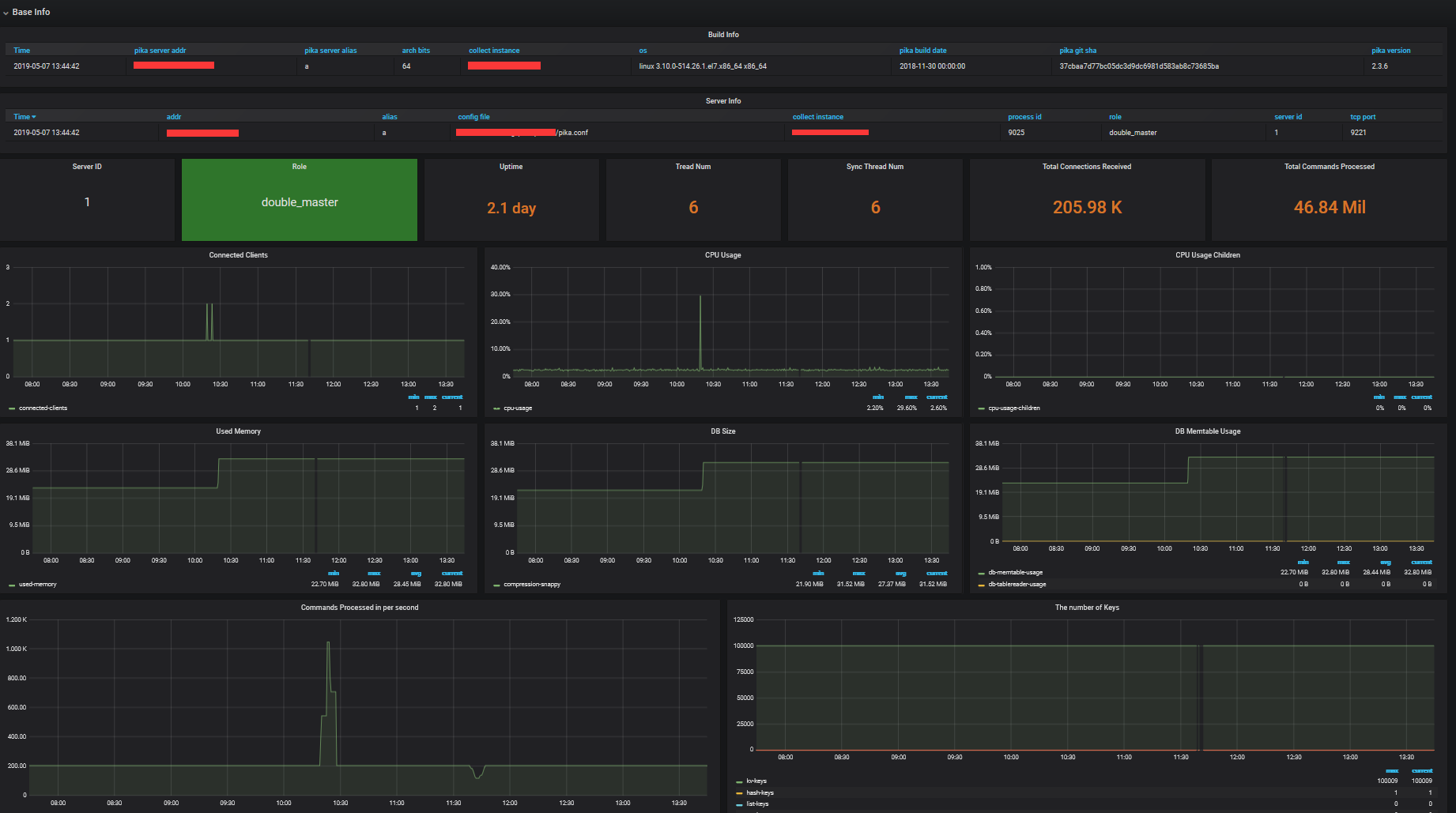
Task: Sort DB Memtable Usage legend by max
Action: [x=1343, y=563]
